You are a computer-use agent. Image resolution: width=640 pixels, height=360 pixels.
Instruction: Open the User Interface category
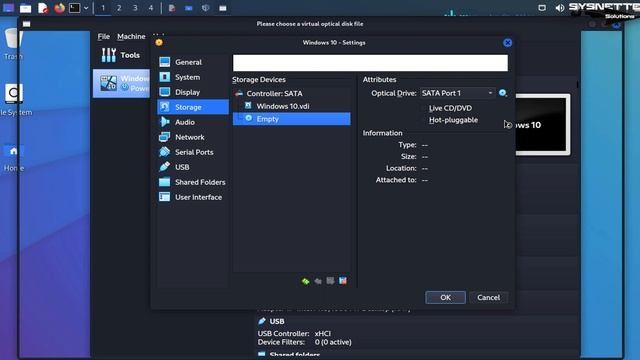(x=192, y=197)
